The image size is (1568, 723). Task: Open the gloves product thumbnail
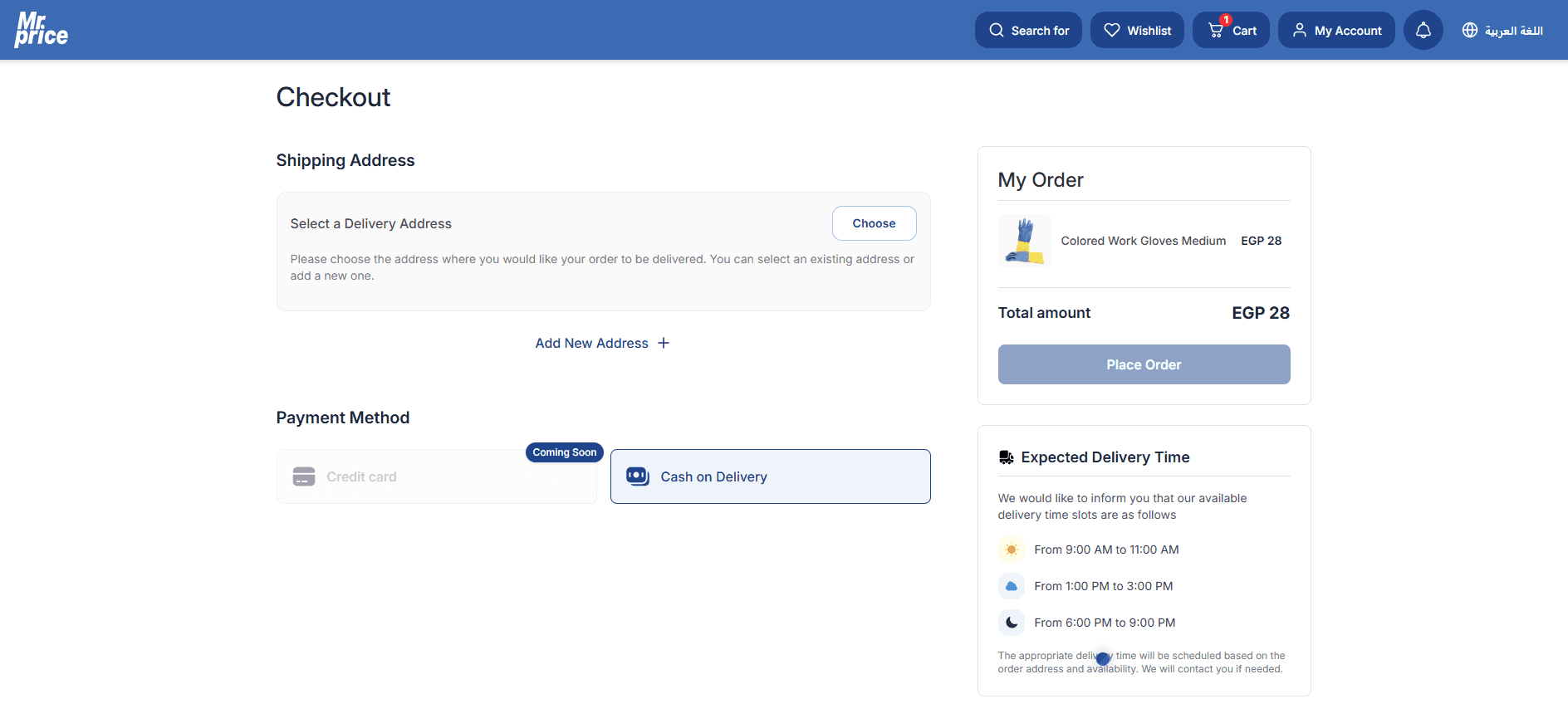point(1024,241)
